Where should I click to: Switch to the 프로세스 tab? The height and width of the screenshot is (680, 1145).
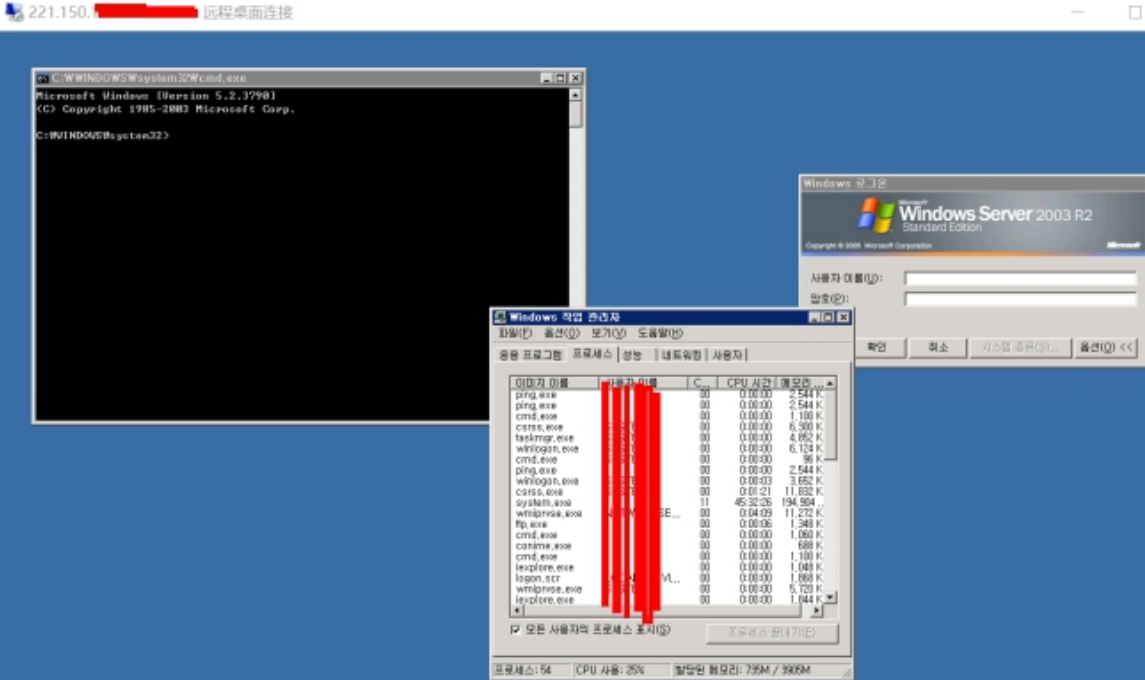[x=592, y=354]
